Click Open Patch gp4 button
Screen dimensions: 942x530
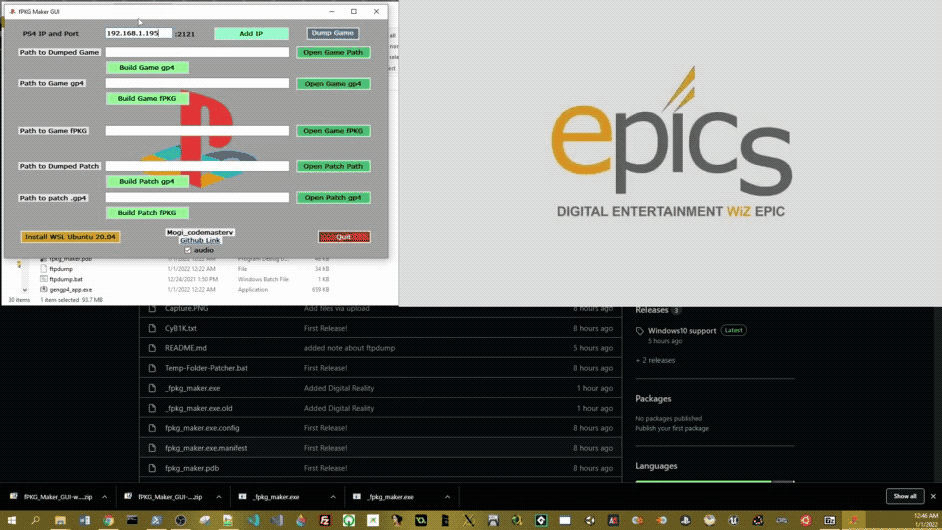(x=333, y=197)
